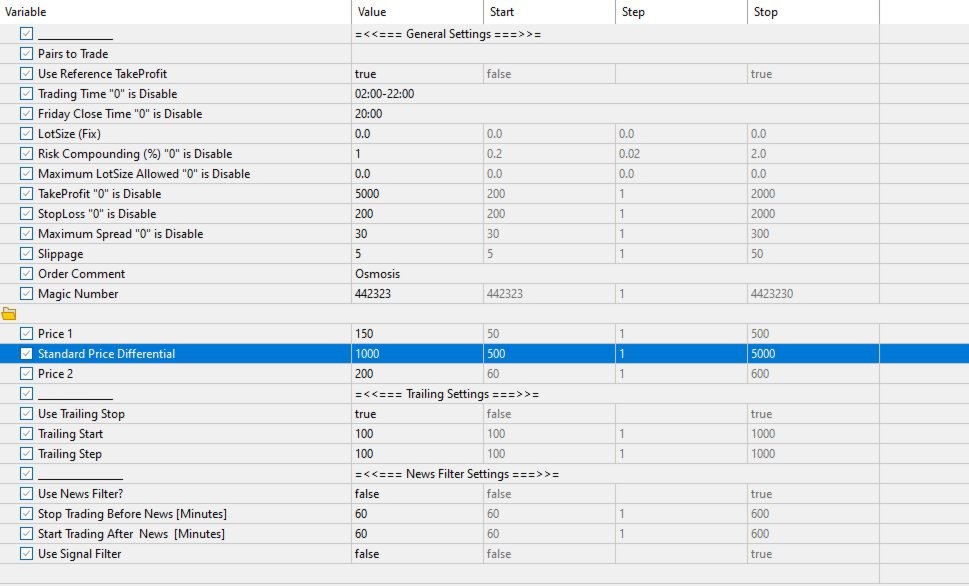This screenshot has width=969, height=586.
Task: Click the Start column header
Action: pos(549,12)
